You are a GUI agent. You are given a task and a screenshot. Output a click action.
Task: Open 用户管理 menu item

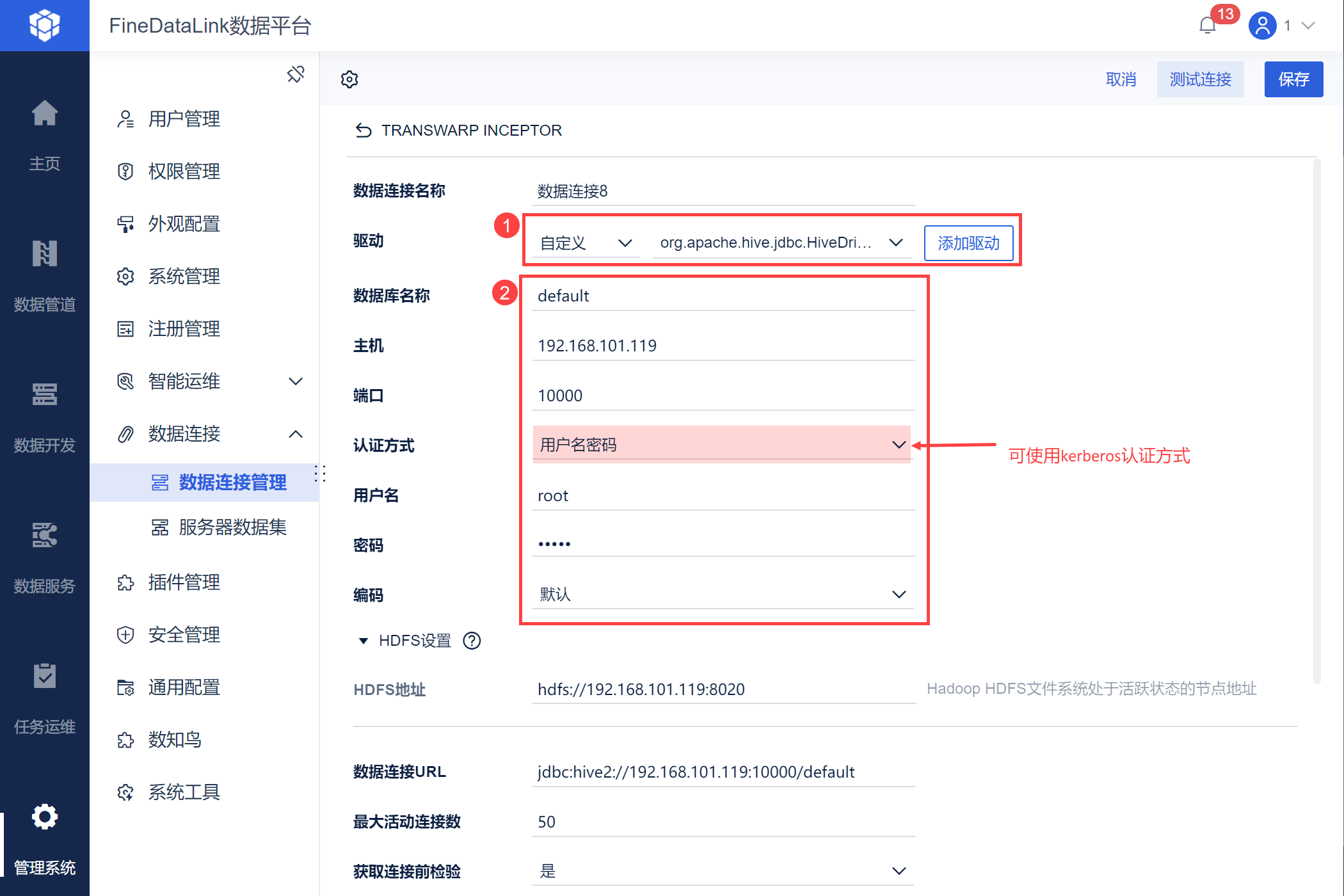(x=184, y=119)
